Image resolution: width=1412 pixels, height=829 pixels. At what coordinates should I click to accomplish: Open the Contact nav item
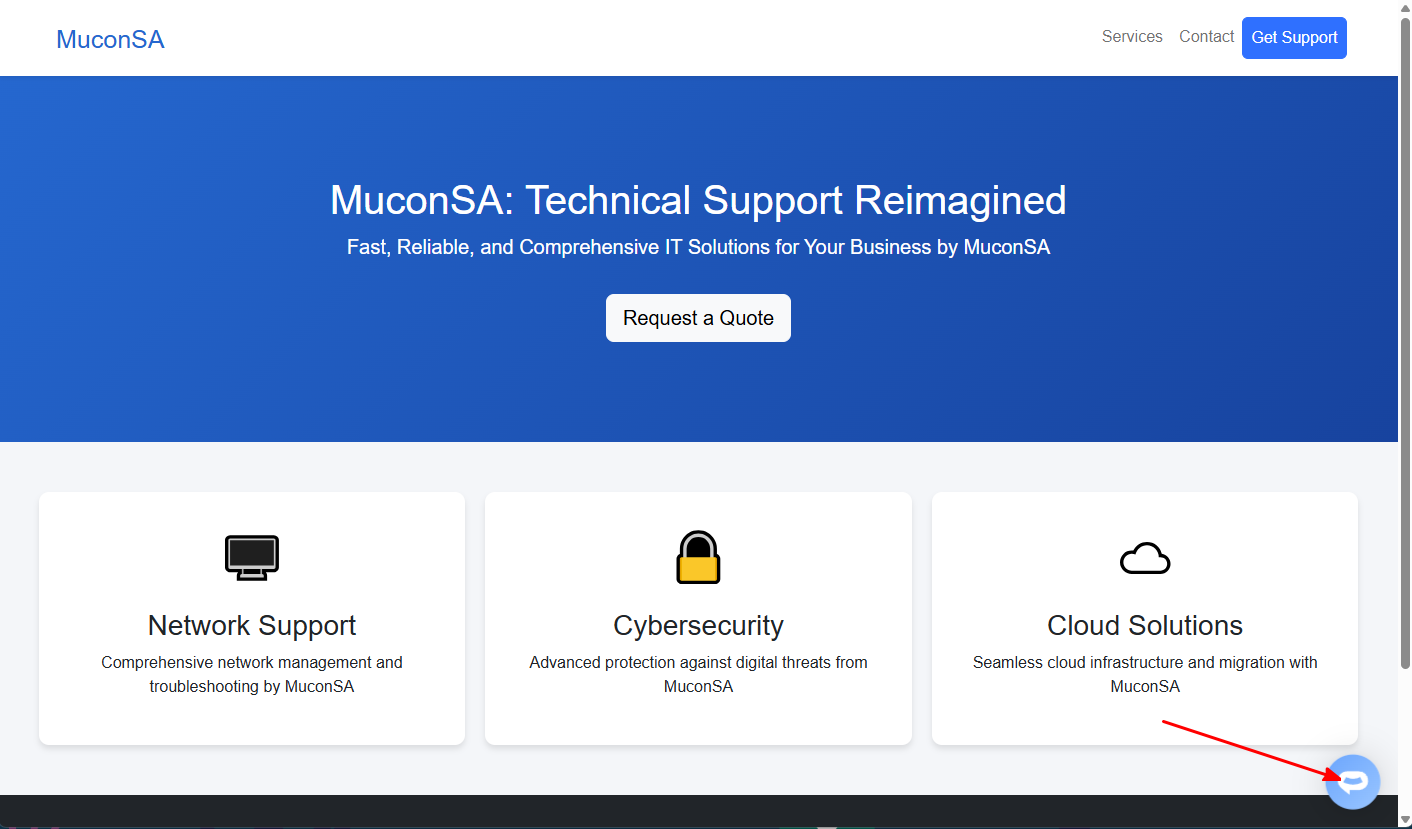pos(1206,37)
